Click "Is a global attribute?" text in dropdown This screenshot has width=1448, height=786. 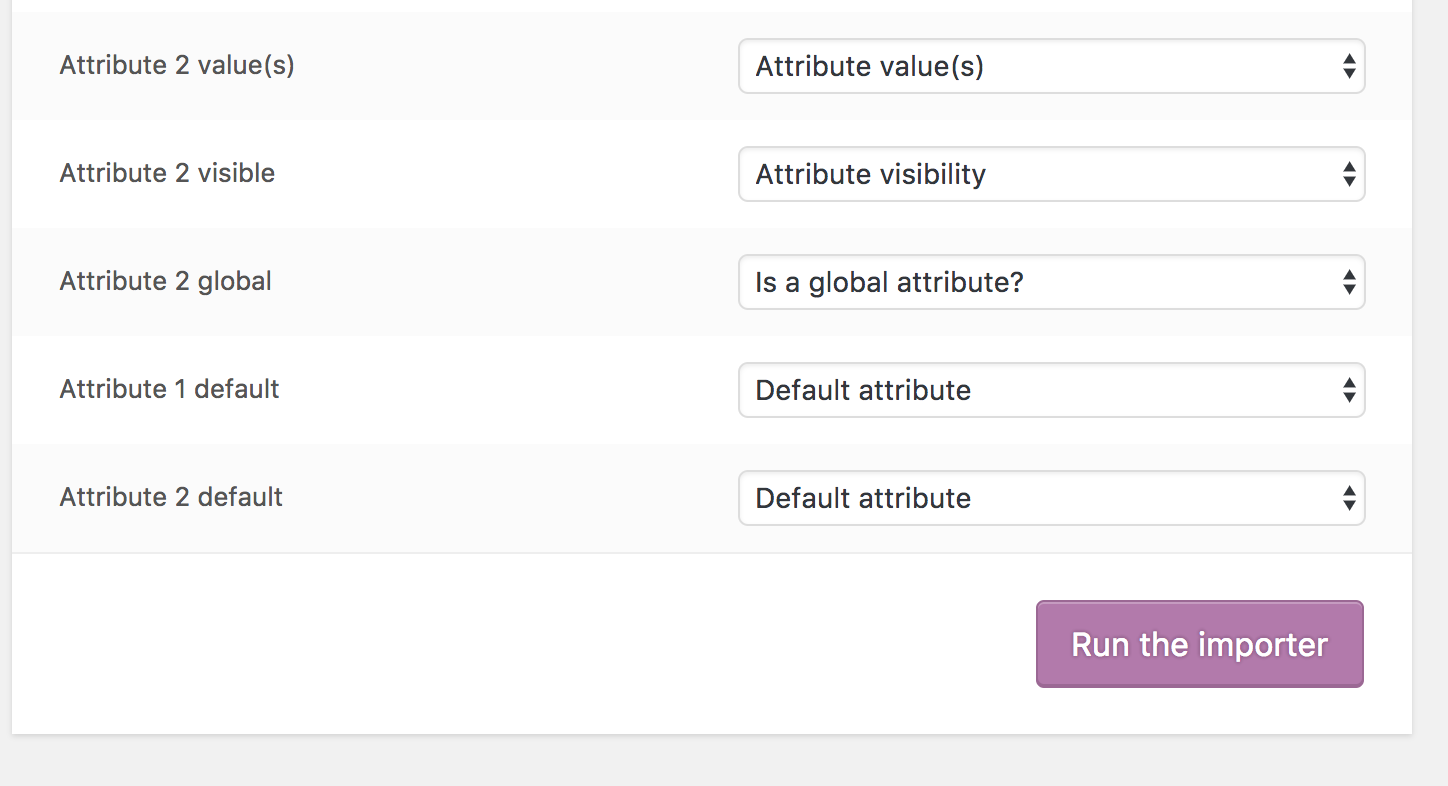889,283
